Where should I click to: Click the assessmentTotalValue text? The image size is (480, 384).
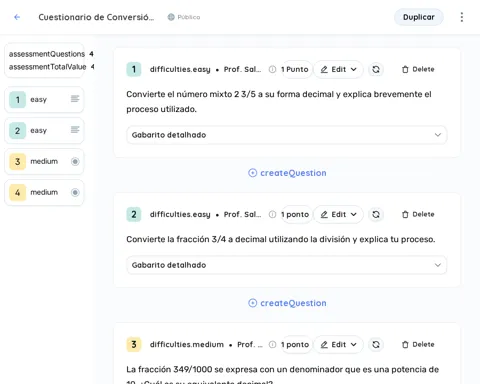51,67
